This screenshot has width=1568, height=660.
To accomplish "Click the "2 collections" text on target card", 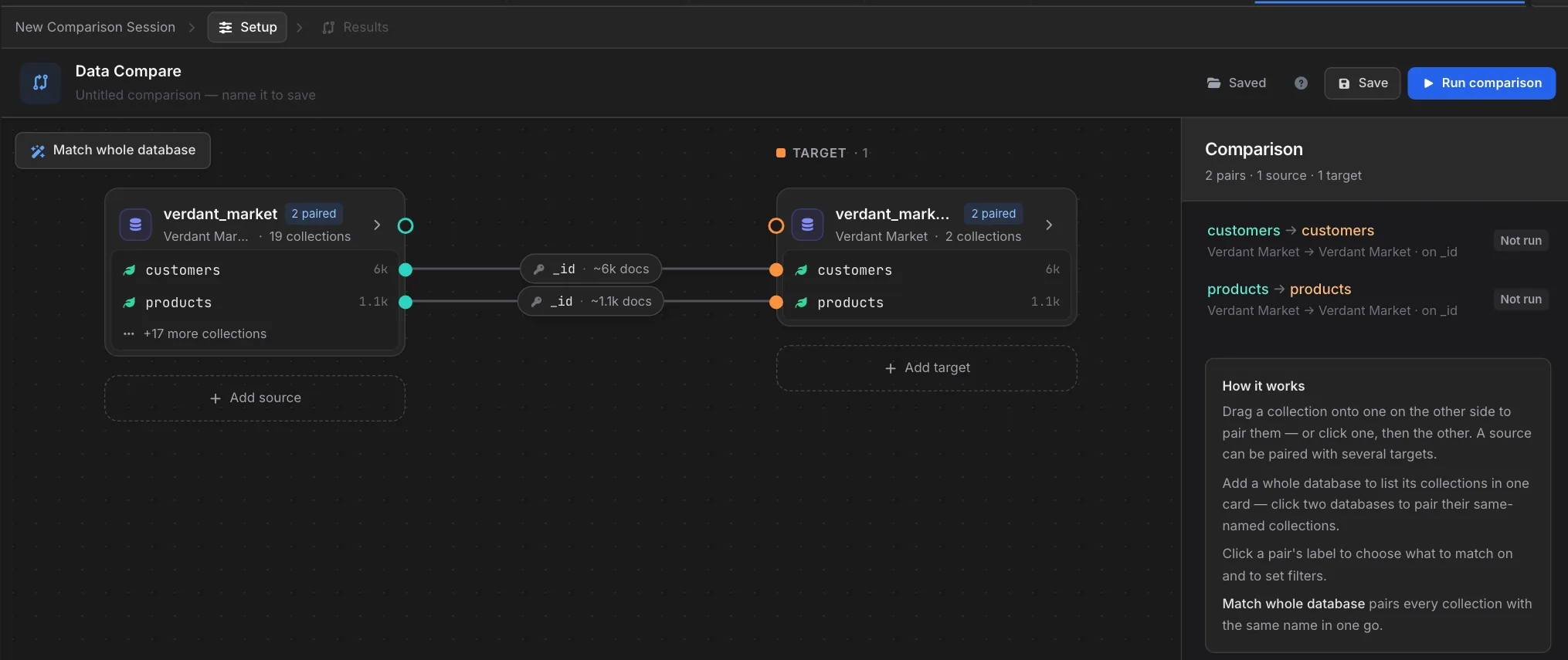I will click(983, 236).
